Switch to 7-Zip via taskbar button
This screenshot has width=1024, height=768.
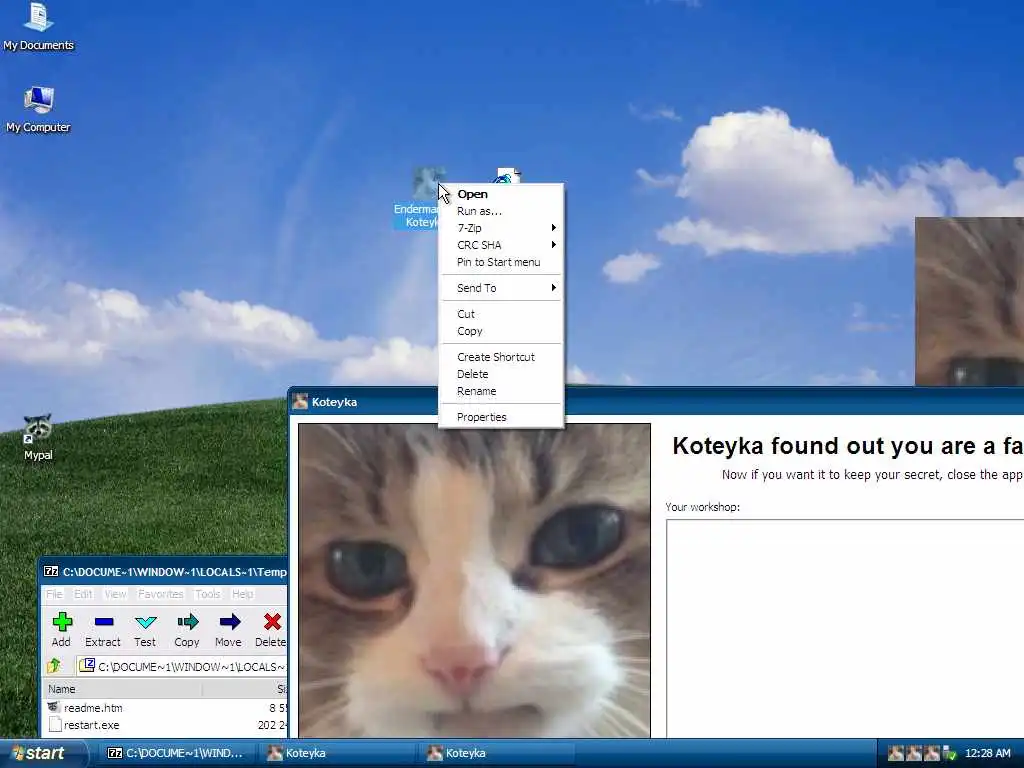pyautogui.click(x=178, y=753)
